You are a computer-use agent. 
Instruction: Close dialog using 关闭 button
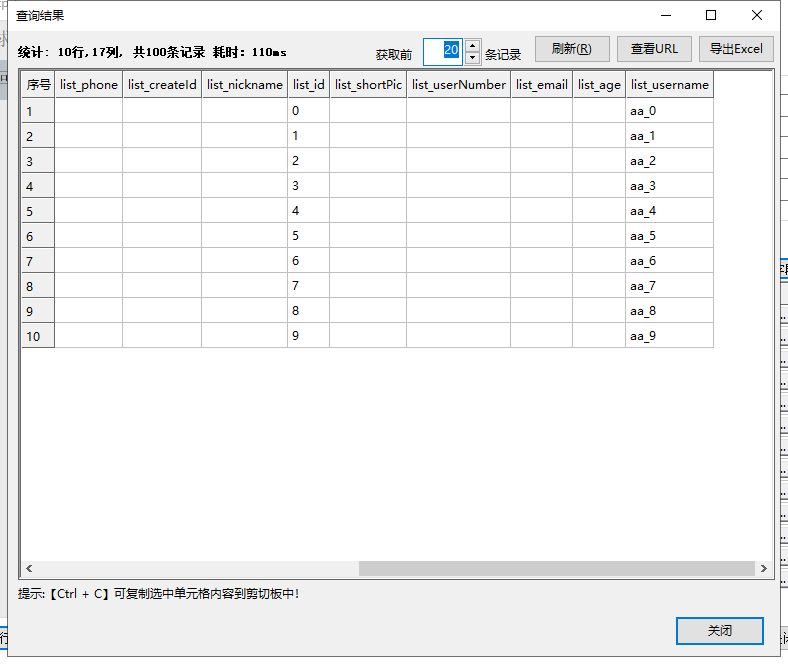coord(720,631)
